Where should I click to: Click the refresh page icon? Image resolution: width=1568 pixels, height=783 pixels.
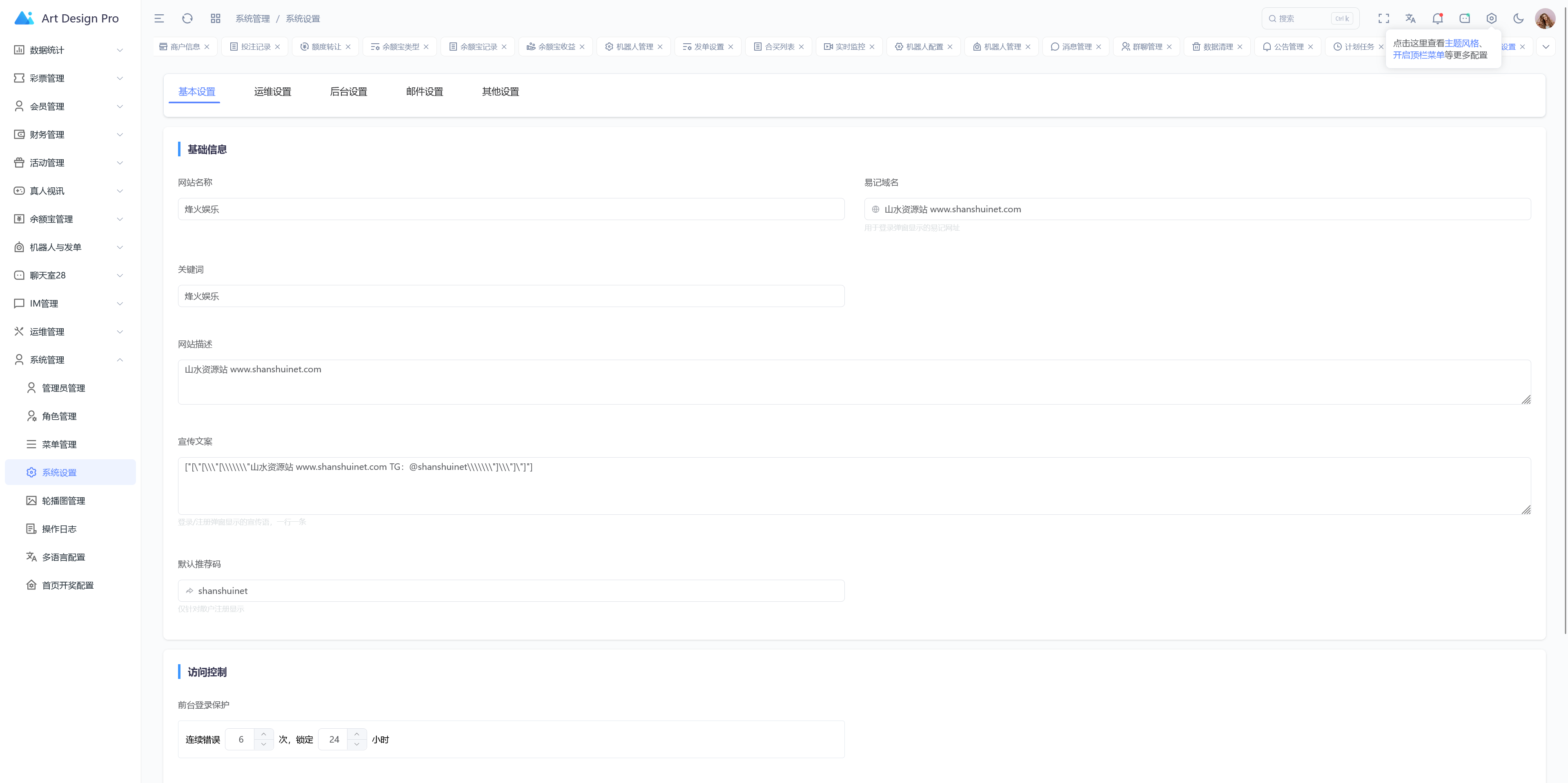point(187,18)
